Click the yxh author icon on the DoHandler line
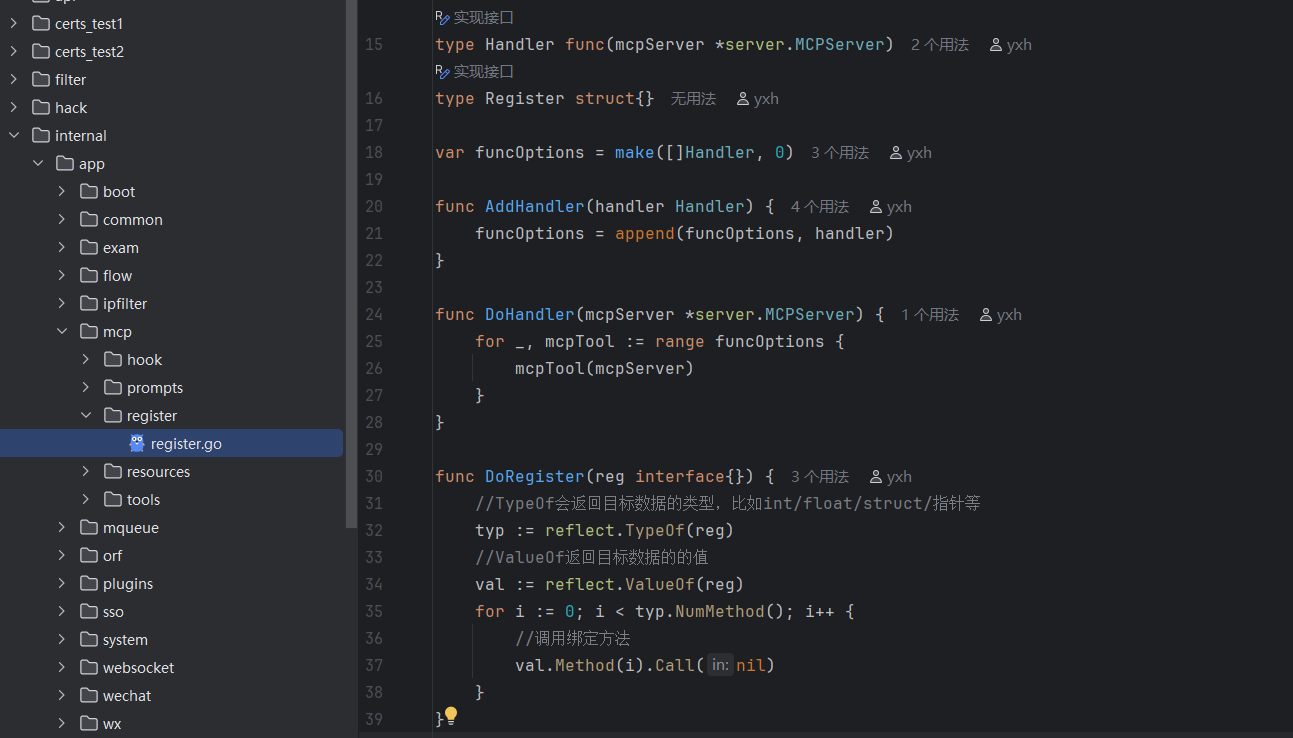Screen dimensions: 1293x738 coord(986,315)
